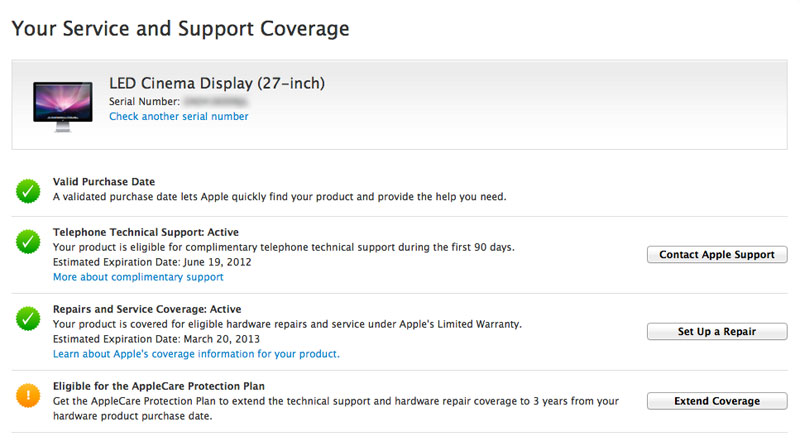
Task: Select Eligible for the AppleCare Protection Plan heading
Action: click(x=159, y=386)
